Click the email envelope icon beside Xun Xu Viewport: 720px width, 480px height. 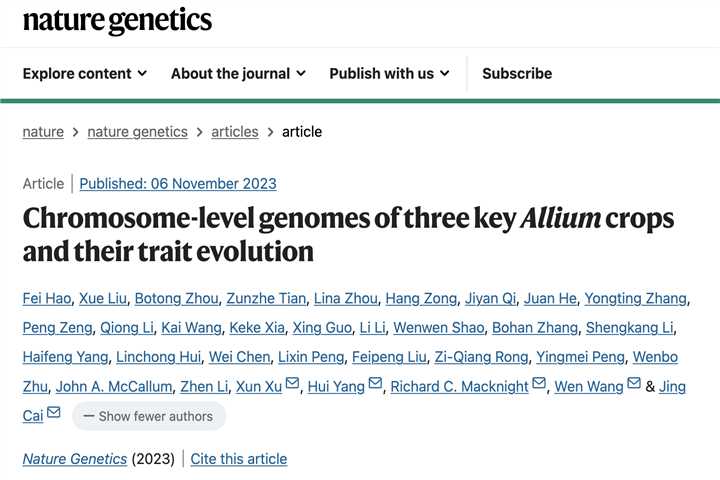pos(292,383)
